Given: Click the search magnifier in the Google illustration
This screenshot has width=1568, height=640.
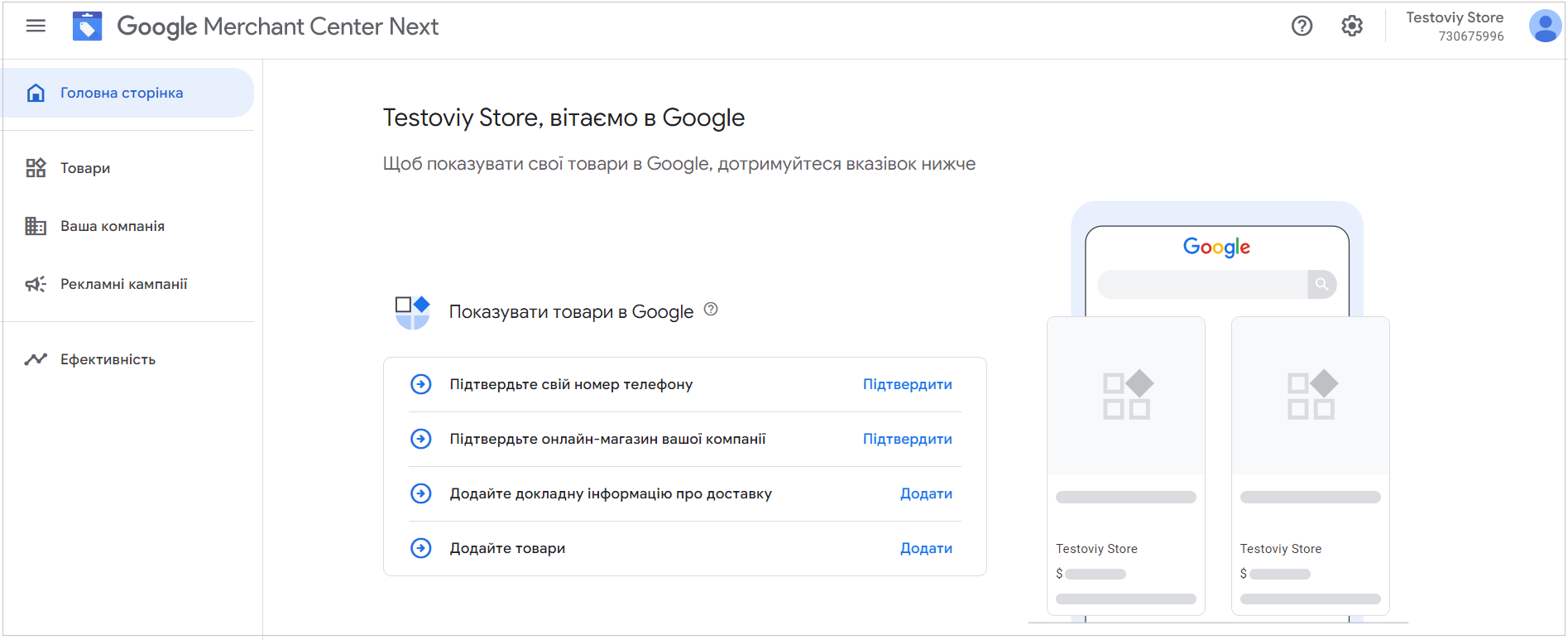Looking at the screenshot, I should click(x=1321, y=284).
